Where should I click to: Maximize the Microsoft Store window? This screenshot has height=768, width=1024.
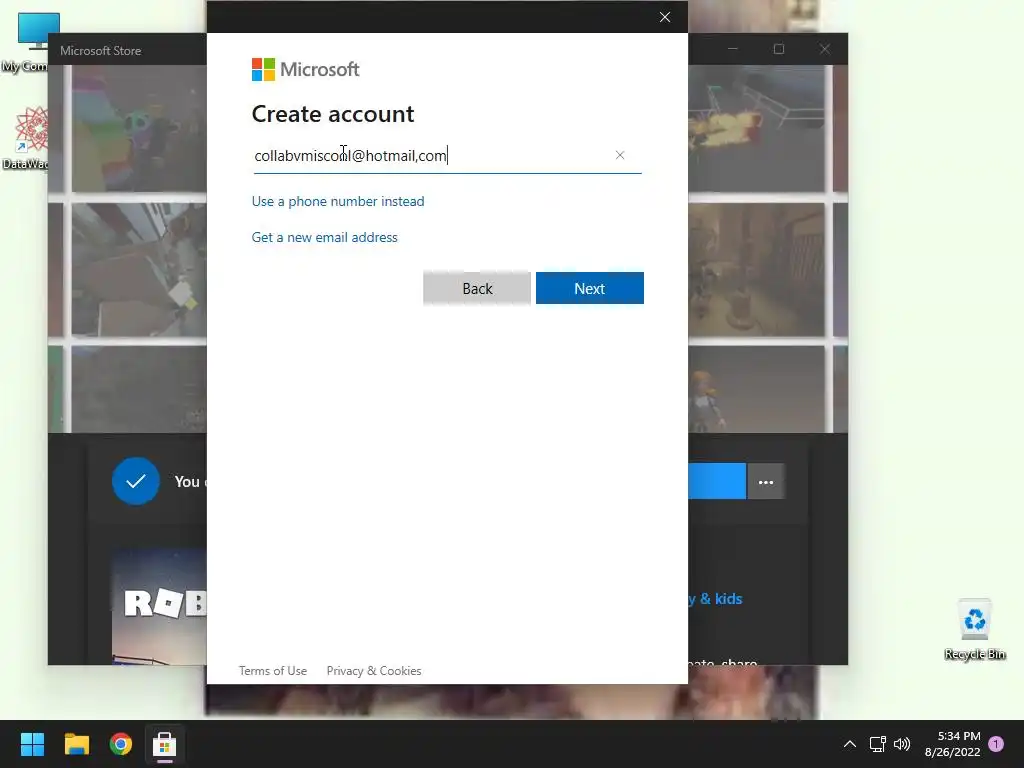778,49
